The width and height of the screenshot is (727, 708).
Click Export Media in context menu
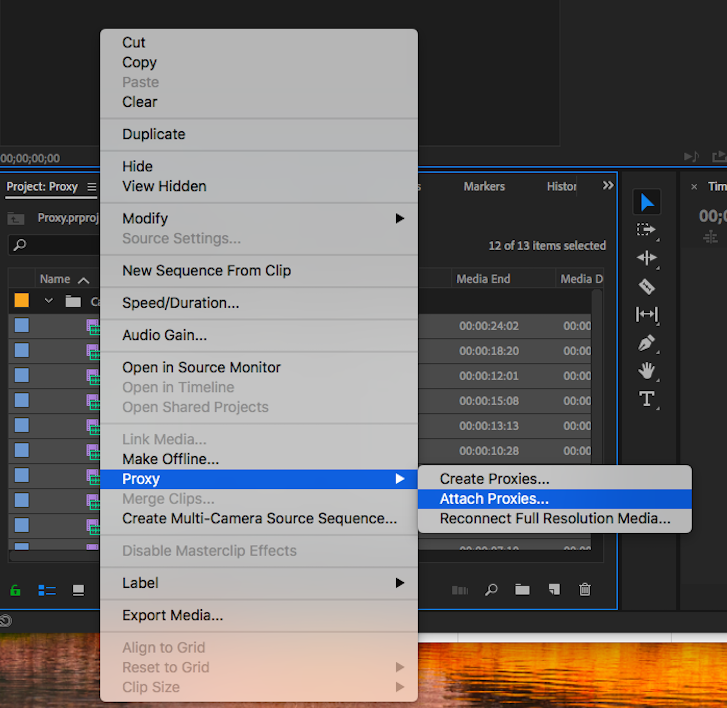[172, 615]
